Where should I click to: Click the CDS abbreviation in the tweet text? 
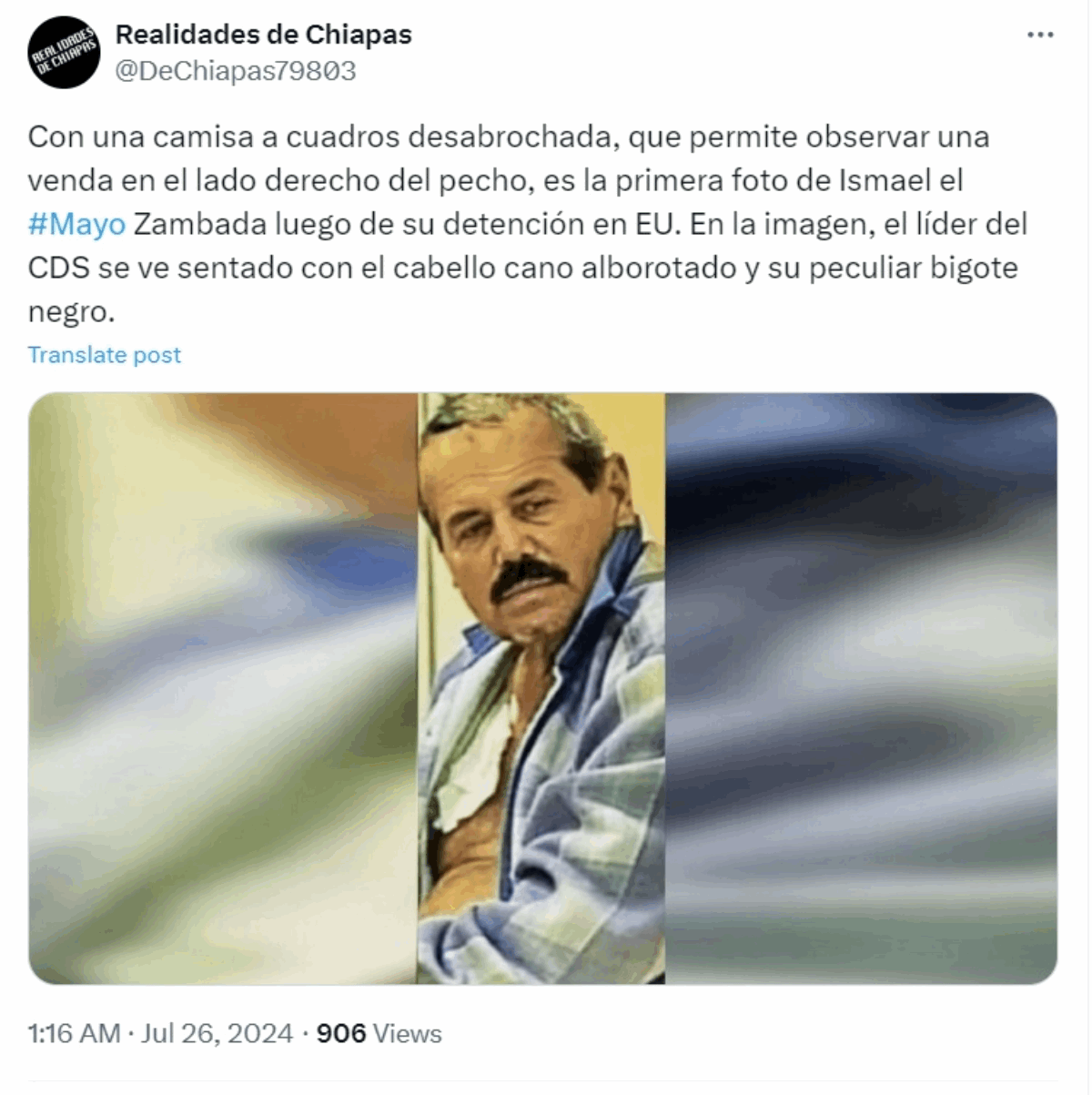pos(58,268)
